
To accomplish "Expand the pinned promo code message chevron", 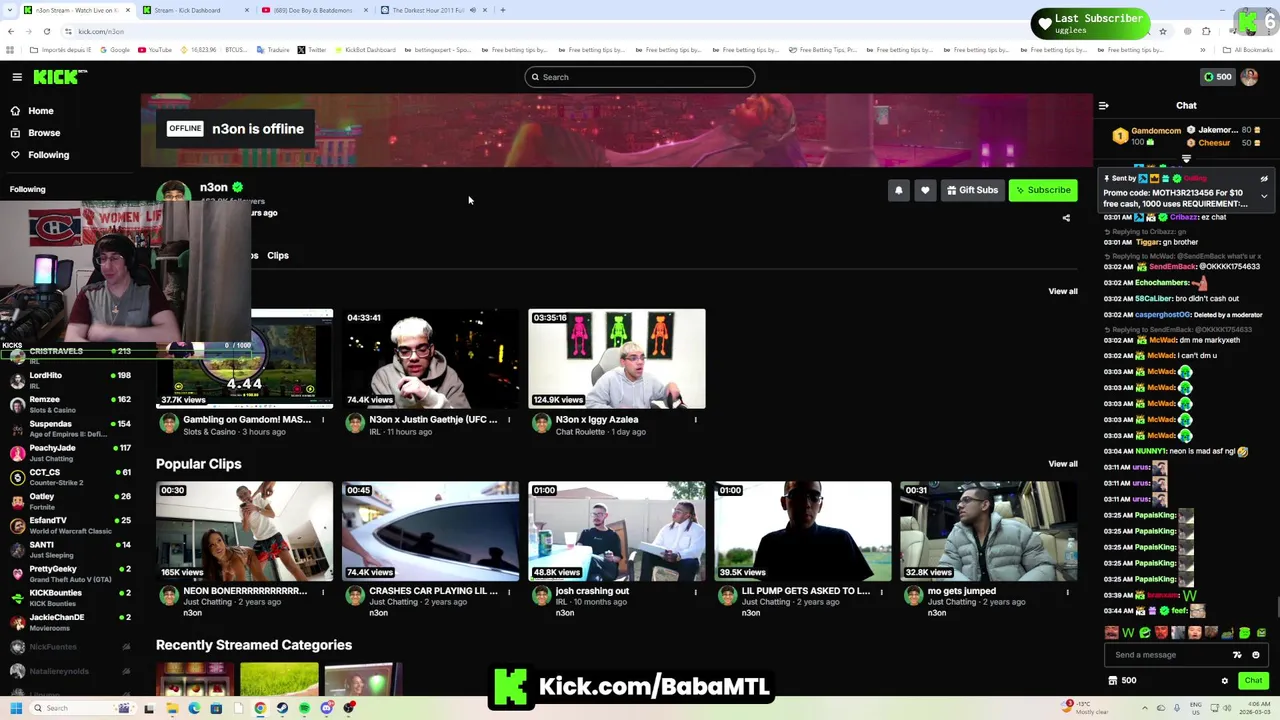I will [1264, 196].
